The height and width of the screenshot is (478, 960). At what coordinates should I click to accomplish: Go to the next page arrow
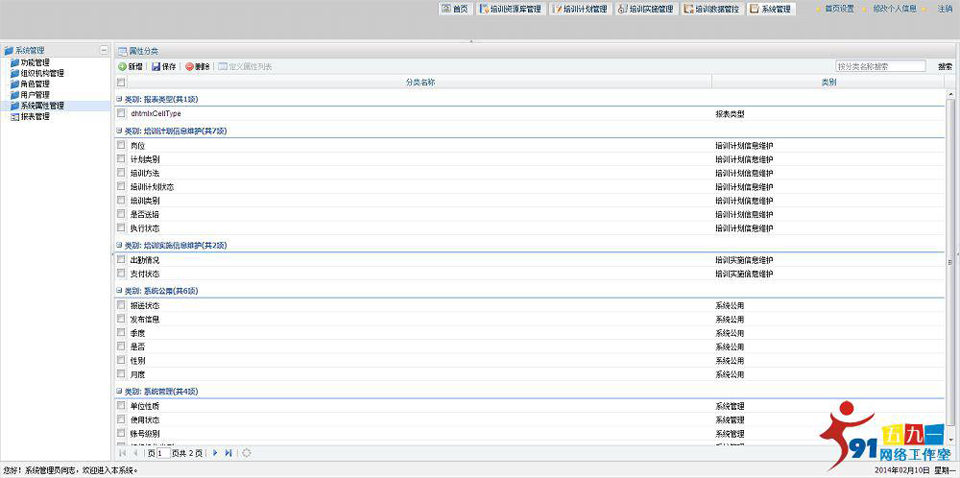[215, 453]
